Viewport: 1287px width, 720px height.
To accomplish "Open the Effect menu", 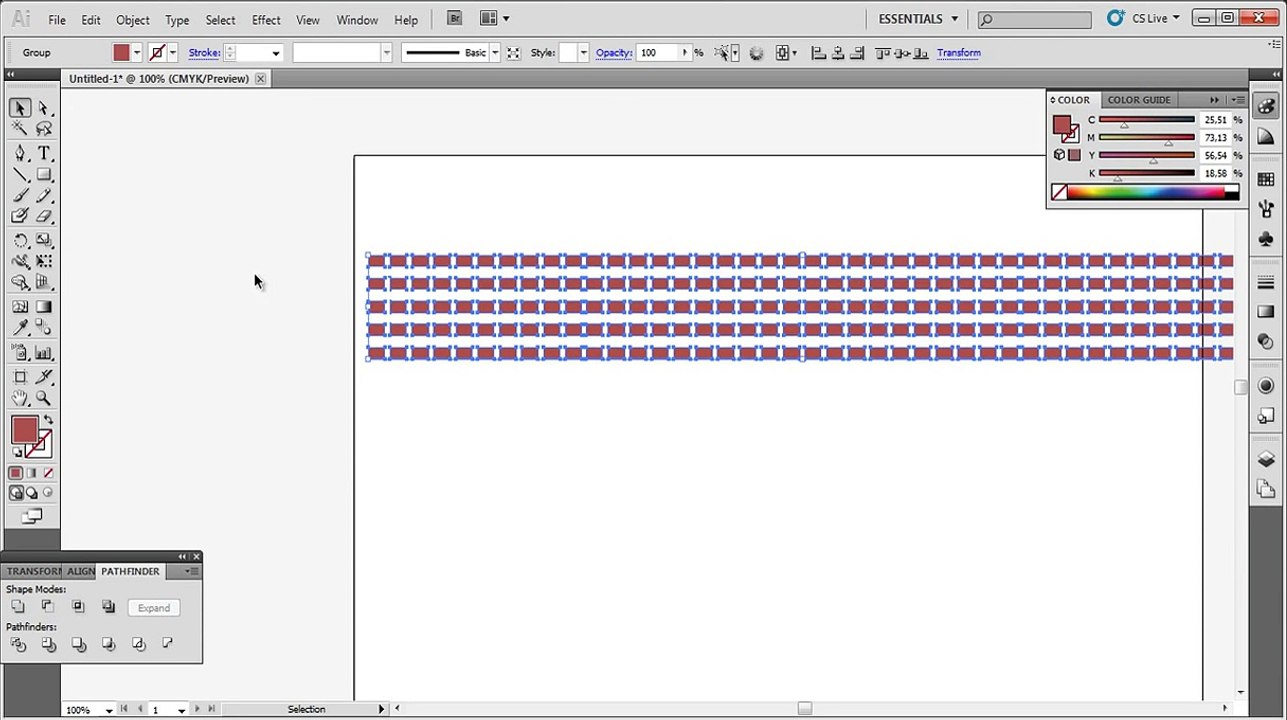I will 266,20.
